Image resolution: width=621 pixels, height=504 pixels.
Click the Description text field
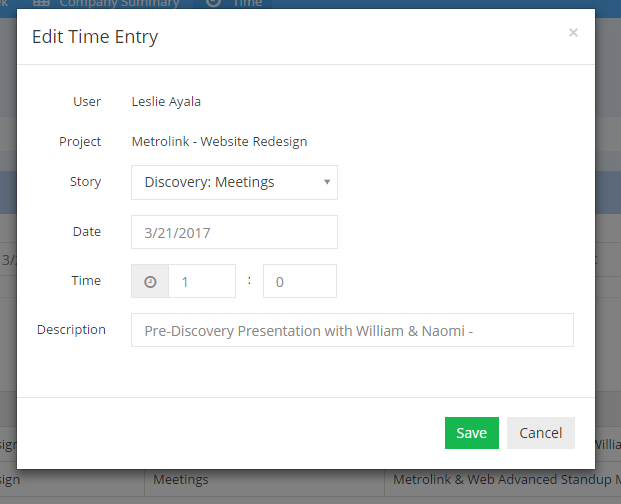(352, 330)
